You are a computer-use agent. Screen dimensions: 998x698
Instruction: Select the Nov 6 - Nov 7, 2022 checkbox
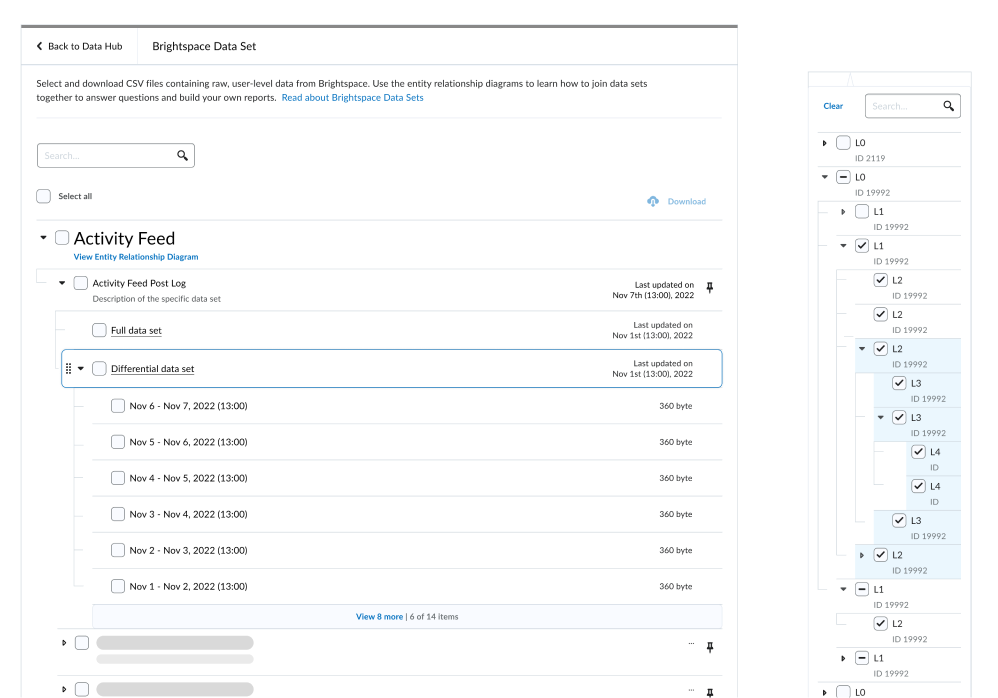click(x=118, y=406)
